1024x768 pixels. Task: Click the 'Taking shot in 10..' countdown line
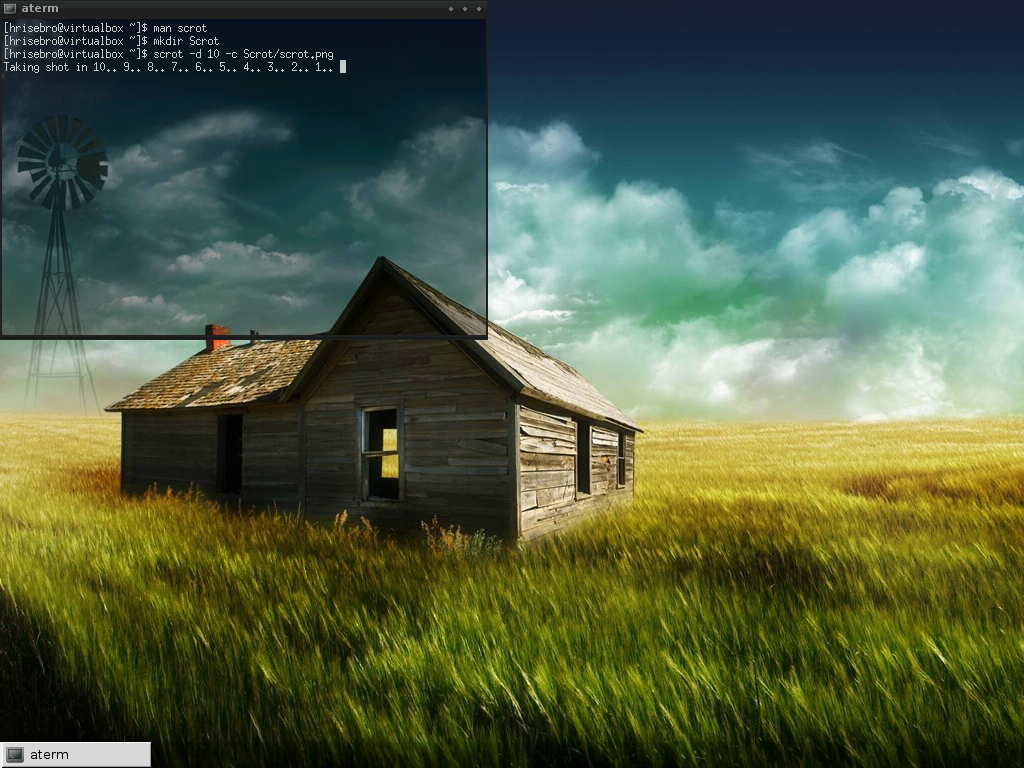coord(168,67)
